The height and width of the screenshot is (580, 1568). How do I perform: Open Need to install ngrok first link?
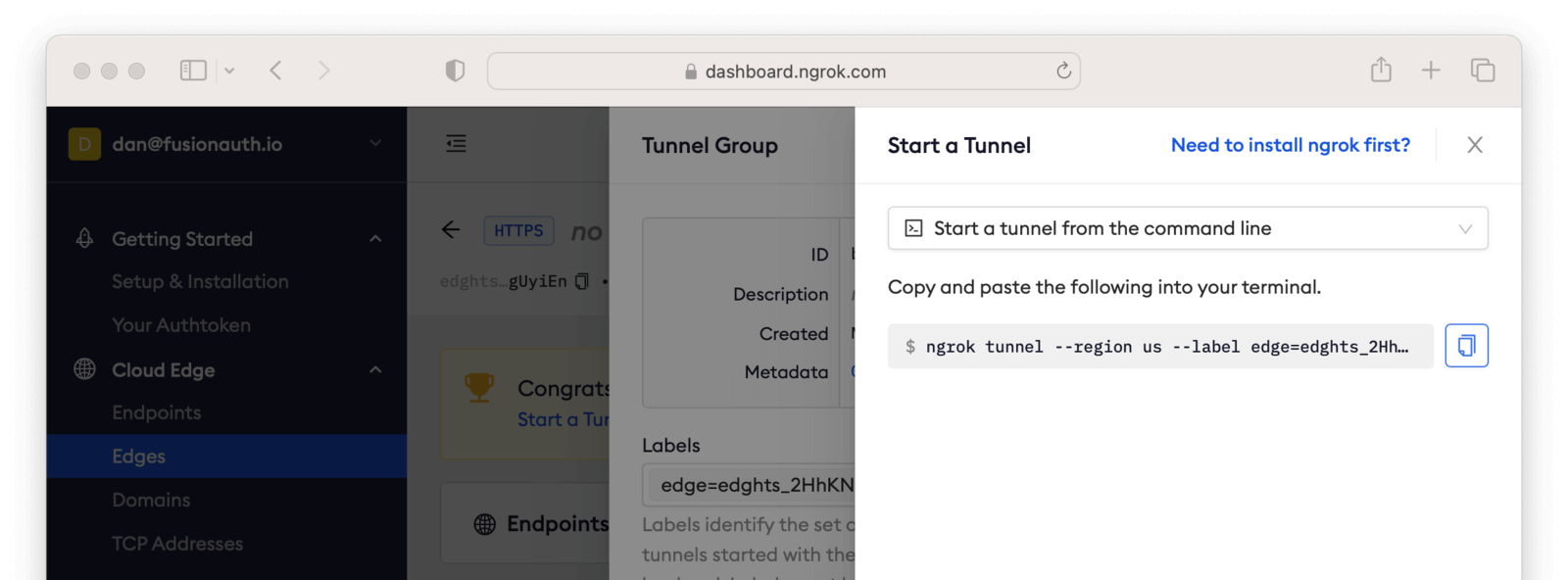[1291, 145]
